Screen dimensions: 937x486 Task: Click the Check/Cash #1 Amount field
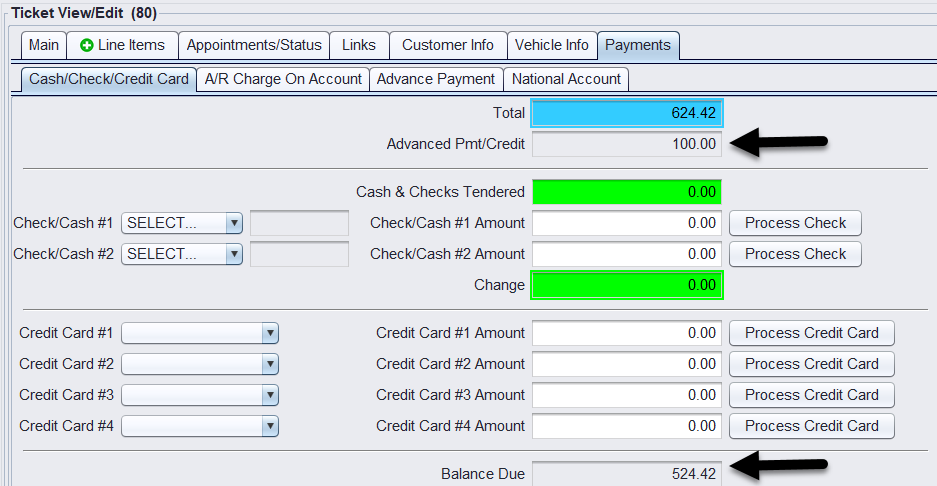pos(626,223)
